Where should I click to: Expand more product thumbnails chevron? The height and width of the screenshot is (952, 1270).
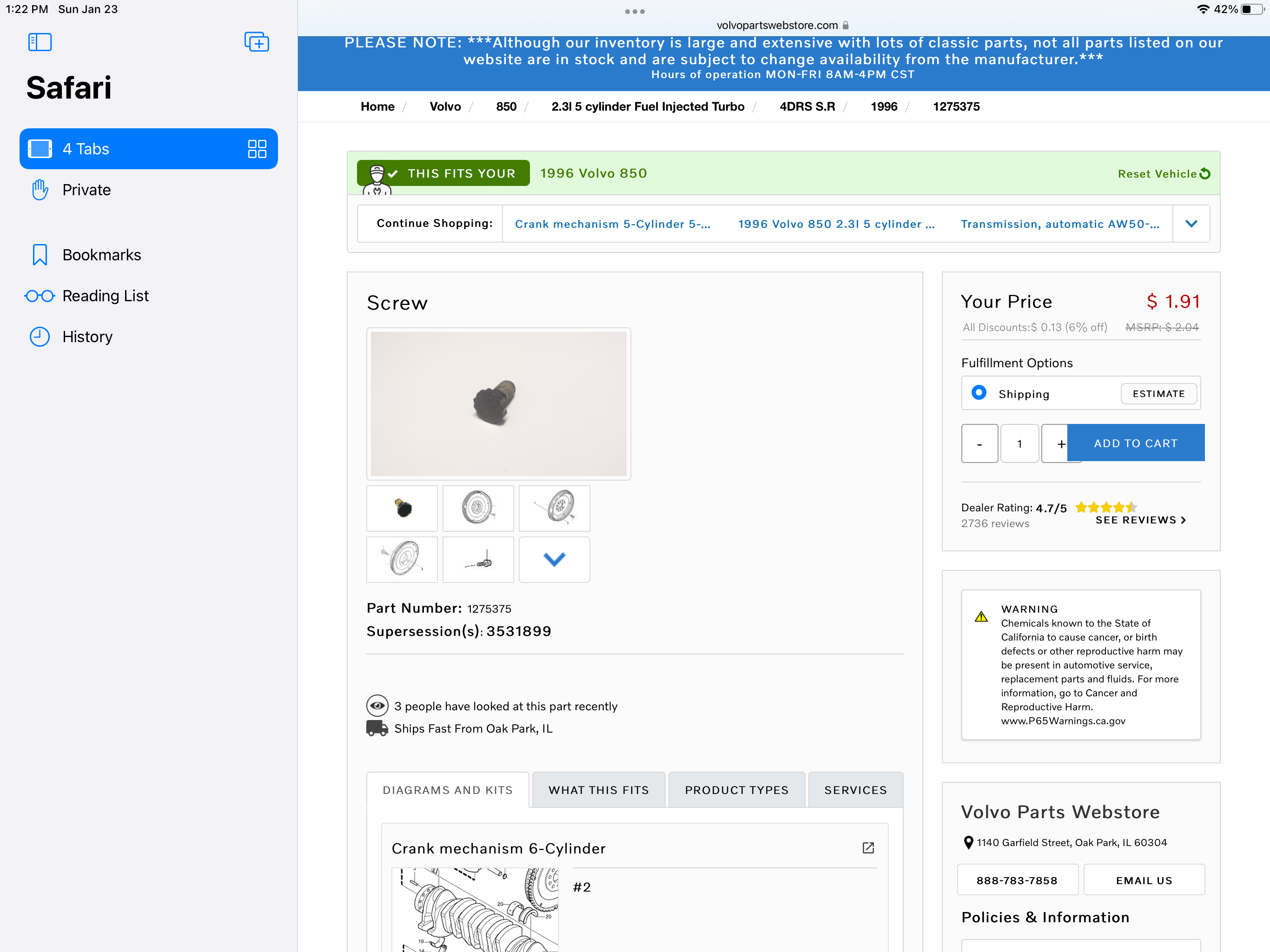click(554, 559)
